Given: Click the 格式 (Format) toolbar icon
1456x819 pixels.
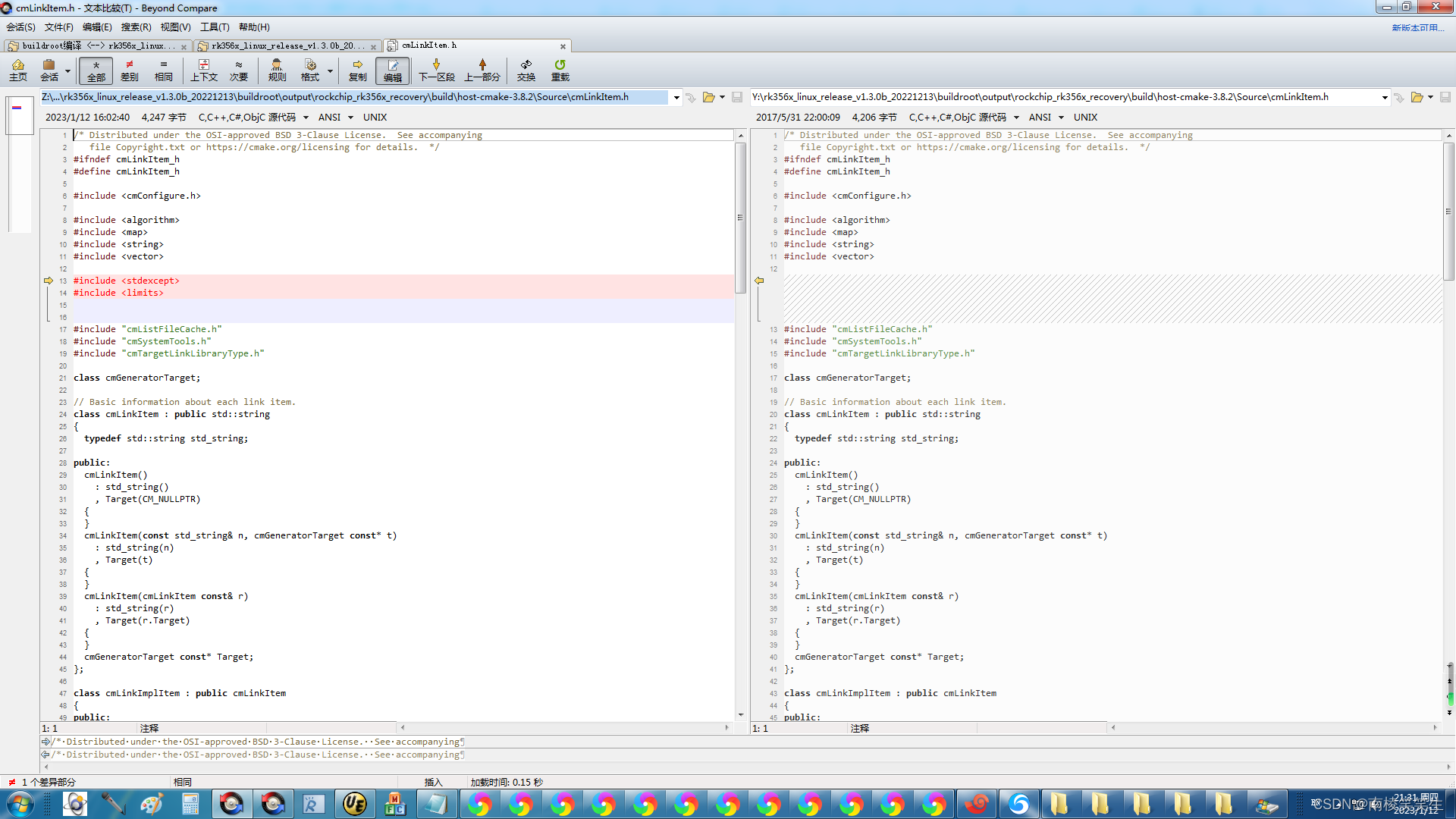Looking at the screenshot, I should coord(310,70).
